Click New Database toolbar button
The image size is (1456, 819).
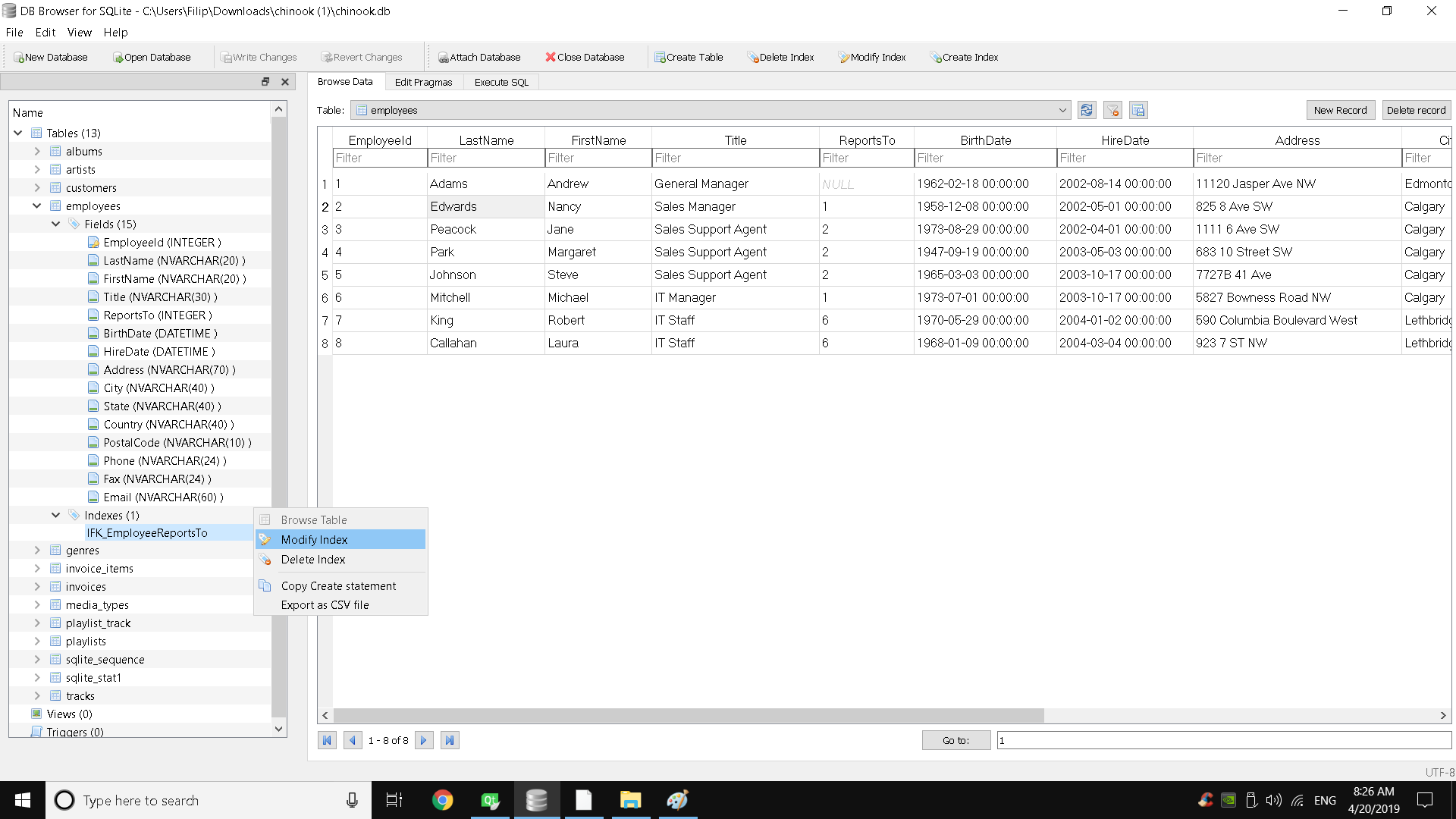click(50, 57)
